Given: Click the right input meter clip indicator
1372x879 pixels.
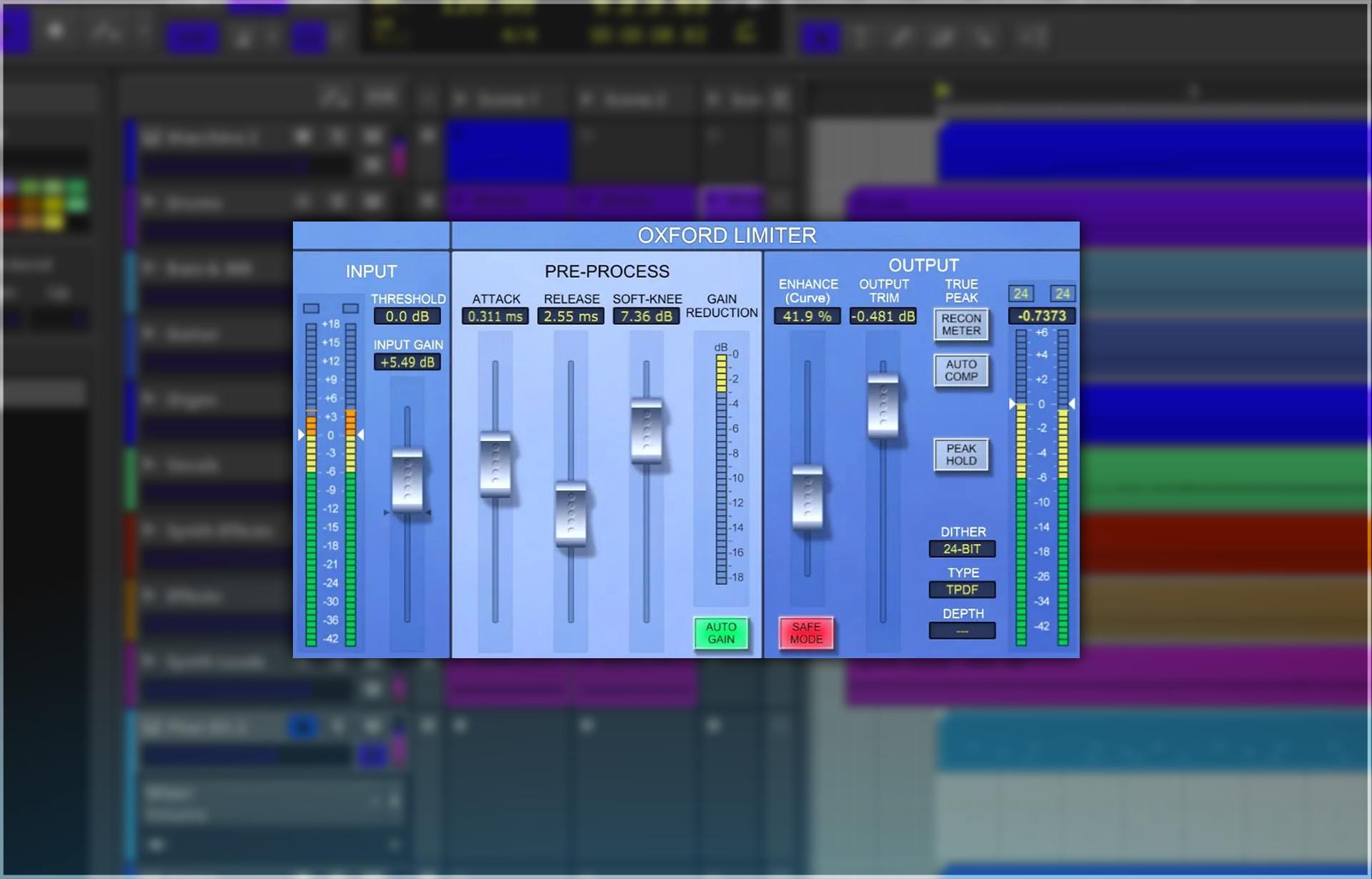Looking at the screenshot, I should [350, 309].
